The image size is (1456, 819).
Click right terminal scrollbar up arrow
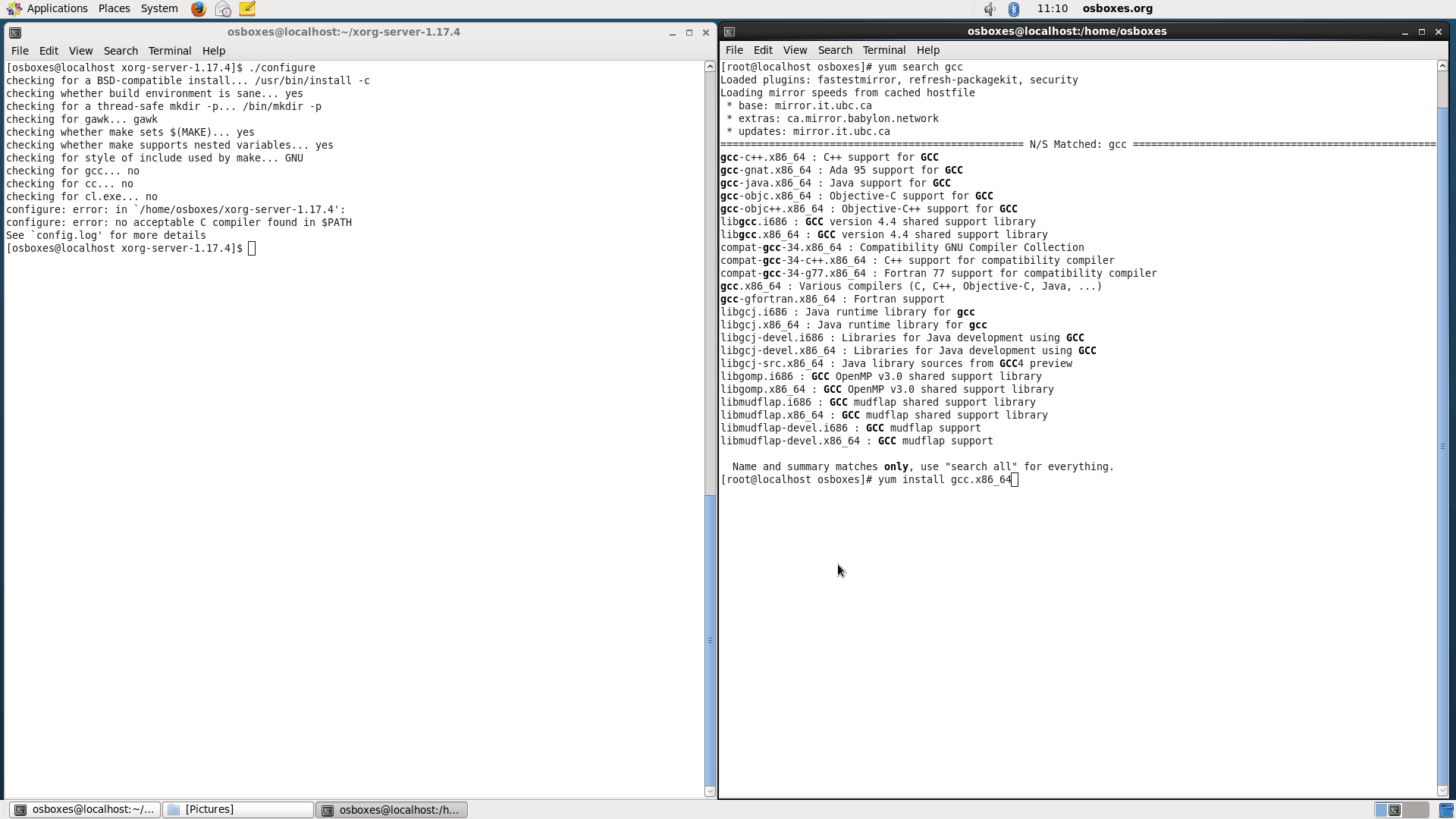pos(1442,66)
